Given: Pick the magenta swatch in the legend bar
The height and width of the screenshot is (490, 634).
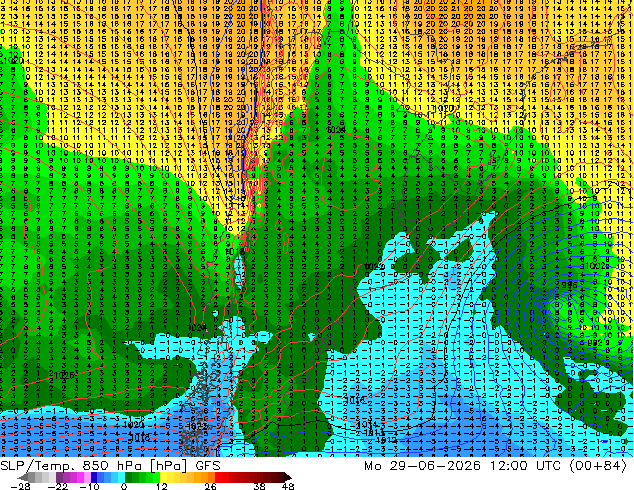Looking at the screenshot, I should [80, 477].
